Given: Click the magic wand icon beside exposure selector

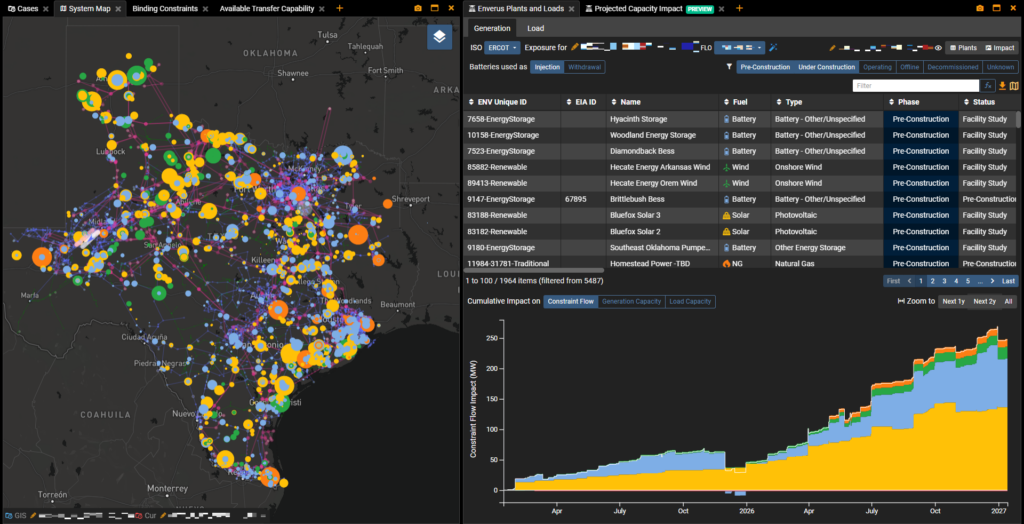Looking at the screenshot, I should tap(773, 47).
